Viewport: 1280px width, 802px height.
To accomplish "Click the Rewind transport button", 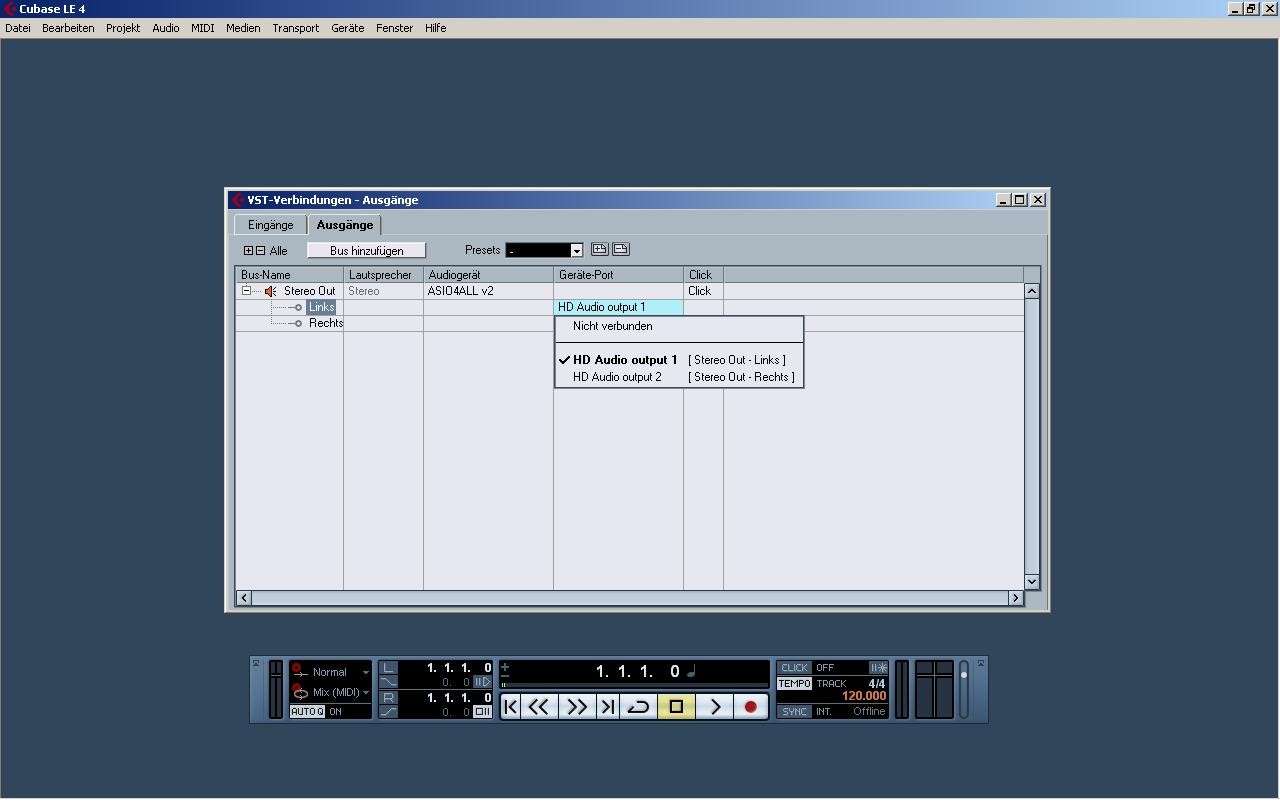I will click(539, 707).
